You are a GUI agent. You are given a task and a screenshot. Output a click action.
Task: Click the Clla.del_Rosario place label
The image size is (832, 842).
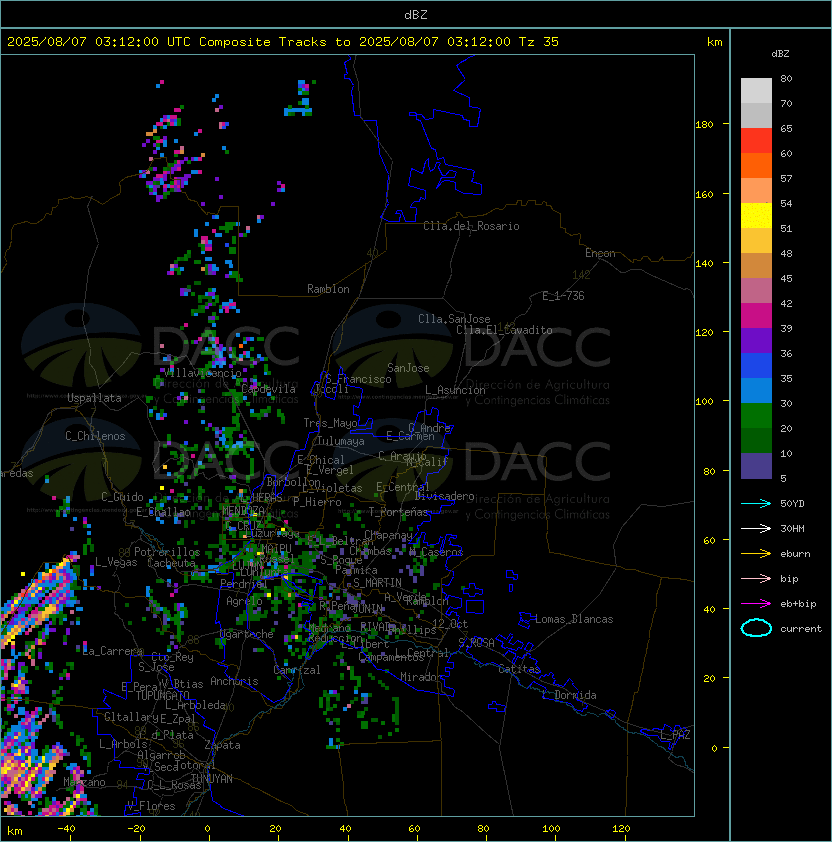(x=471, y=226)
